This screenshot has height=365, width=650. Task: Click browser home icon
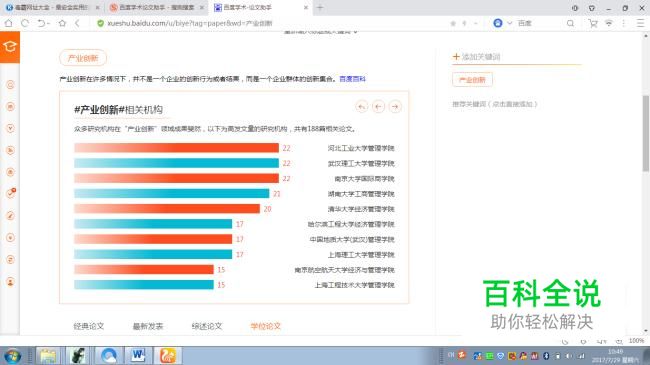pos(8,23)
